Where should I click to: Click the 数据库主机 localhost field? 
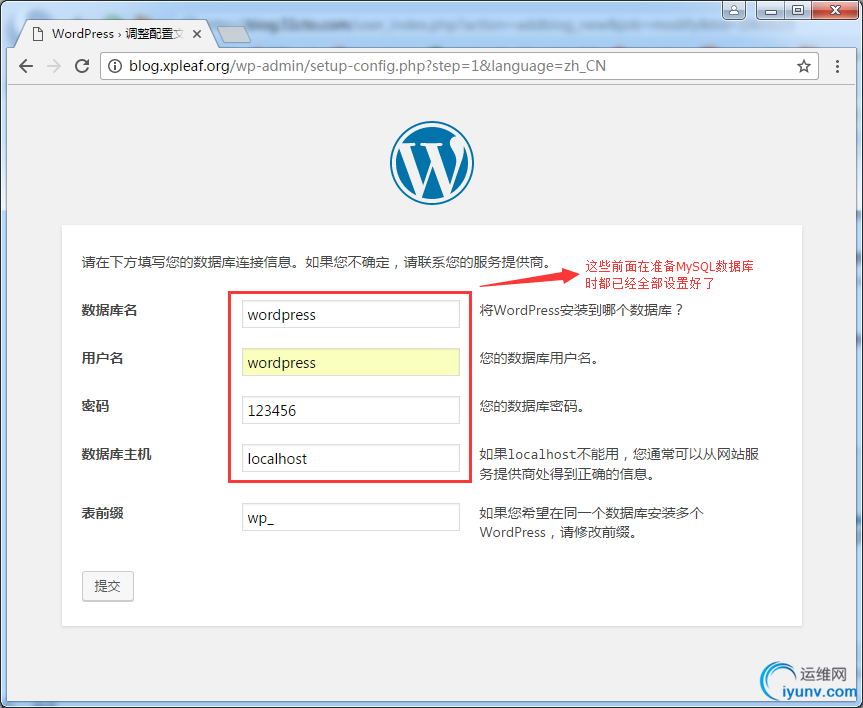351,458
